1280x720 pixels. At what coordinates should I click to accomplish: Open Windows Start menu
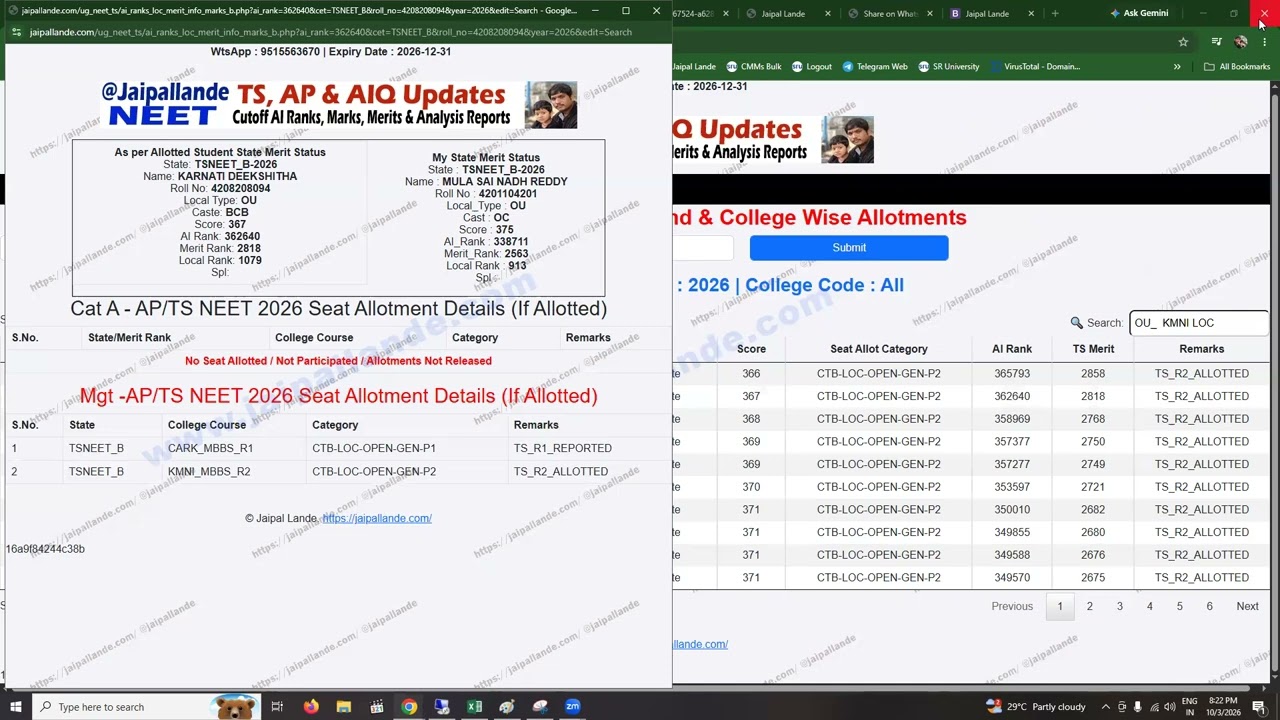15,707
